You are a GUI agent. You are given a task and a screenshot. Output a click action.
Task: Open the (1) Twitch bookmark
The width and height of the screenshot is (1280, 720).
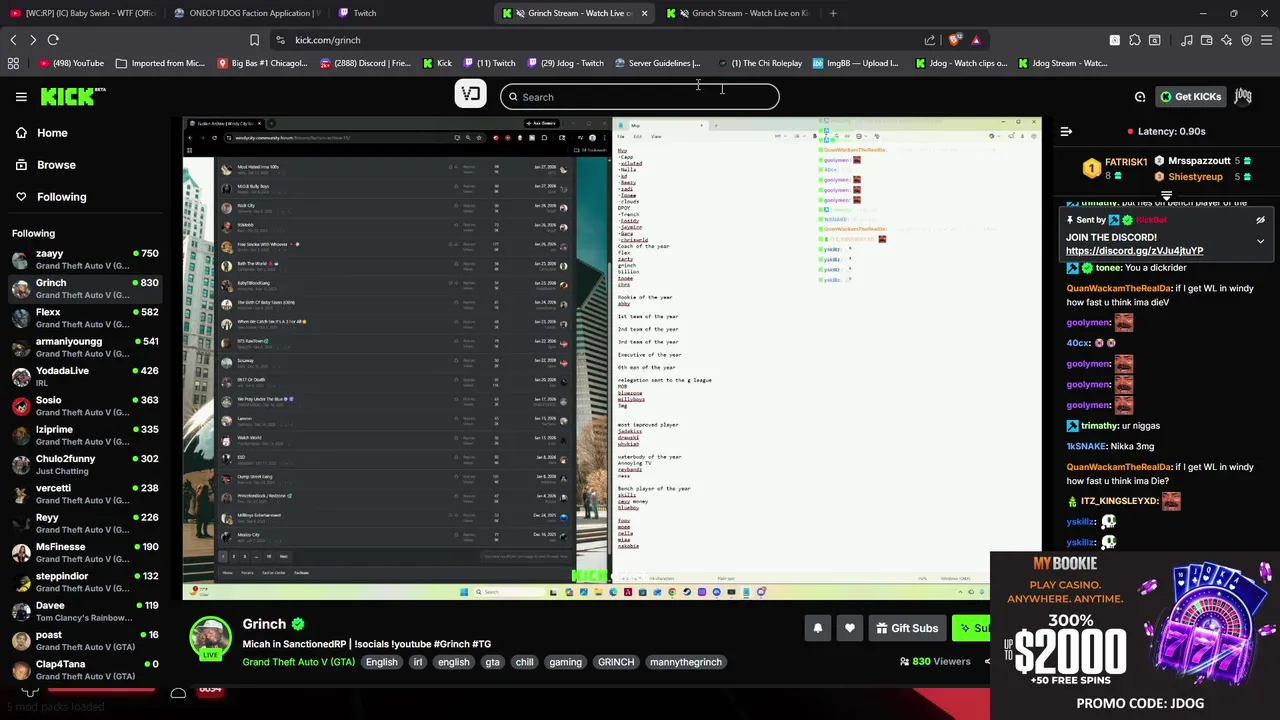pyautogui.click(x=487, y=63)
